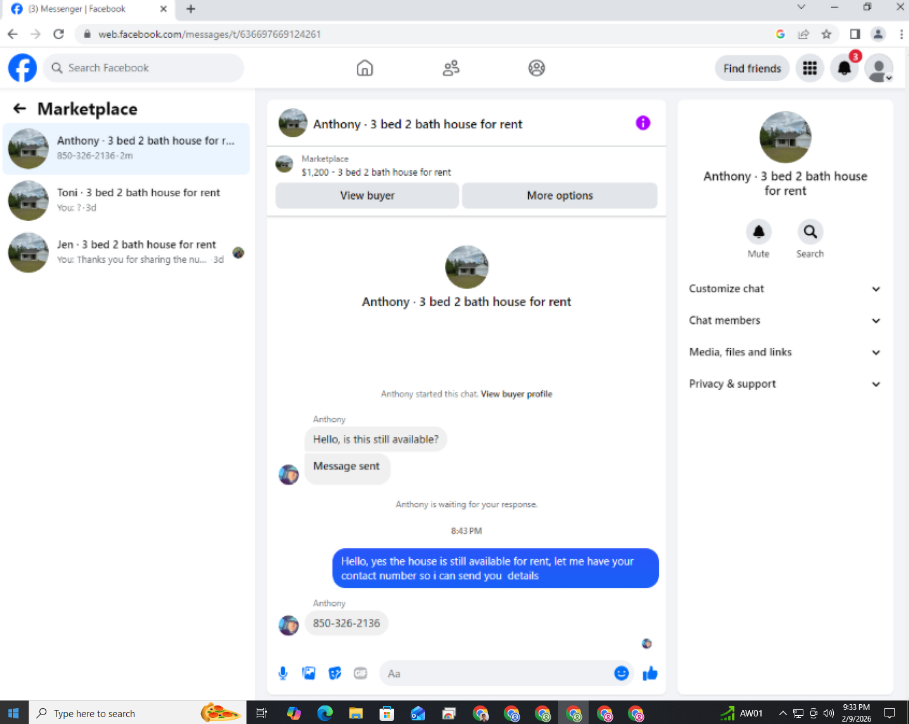Open the Friends icon in top navigation
The height and width of the screenshot is (724, 909).
pos(450,68)
